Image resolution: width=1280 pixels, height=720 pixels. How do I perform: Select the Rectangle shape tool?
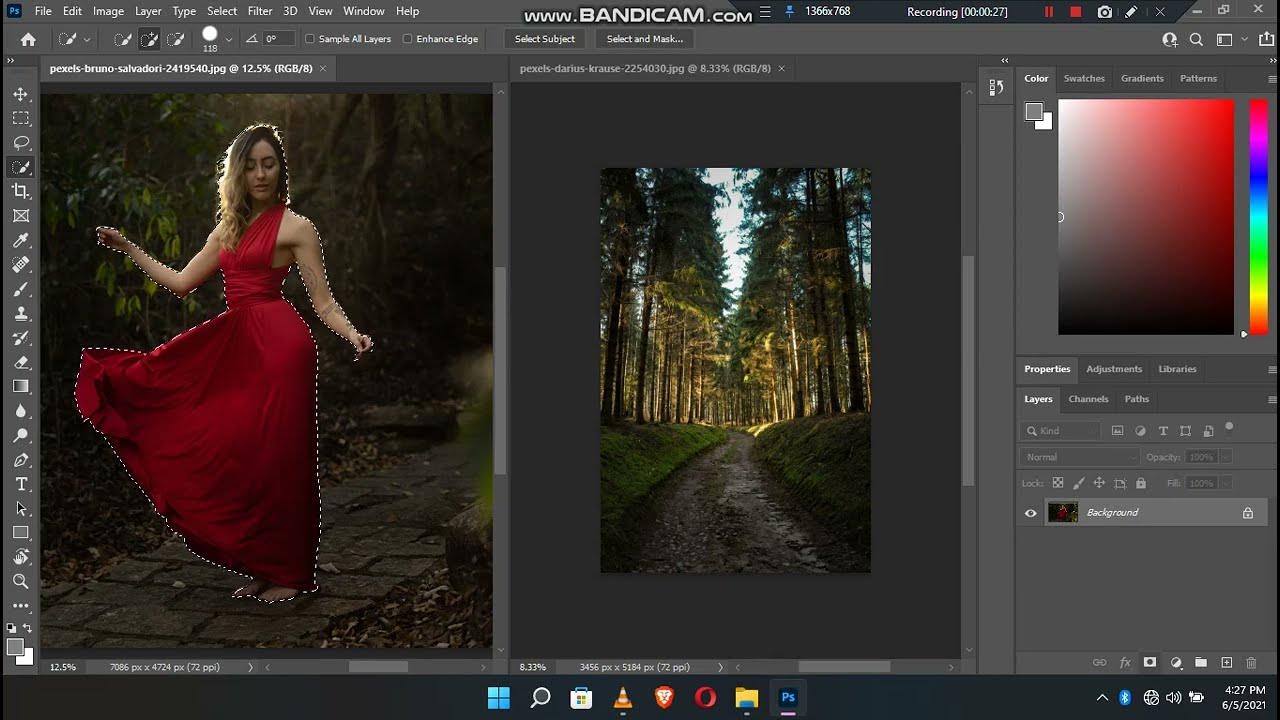coord(21,533)
